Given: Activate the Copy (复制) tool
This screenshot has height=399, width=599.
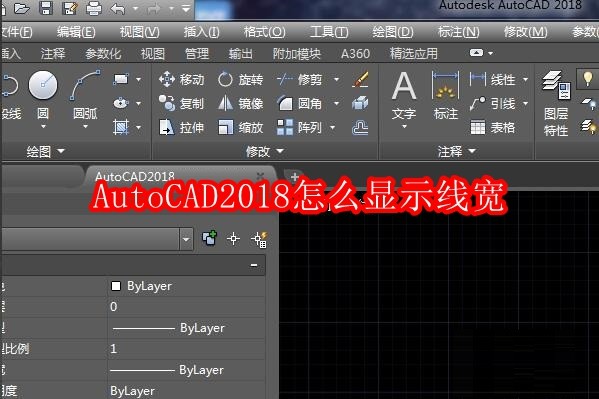Looking at the screenshot, I should click(181, 103).
